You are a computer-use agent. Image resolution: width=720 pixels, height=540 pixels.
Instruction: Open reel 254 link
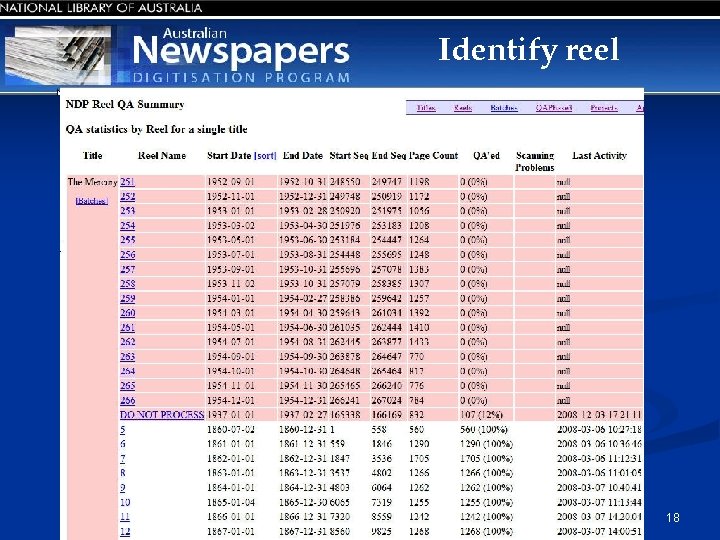(127, 225)
